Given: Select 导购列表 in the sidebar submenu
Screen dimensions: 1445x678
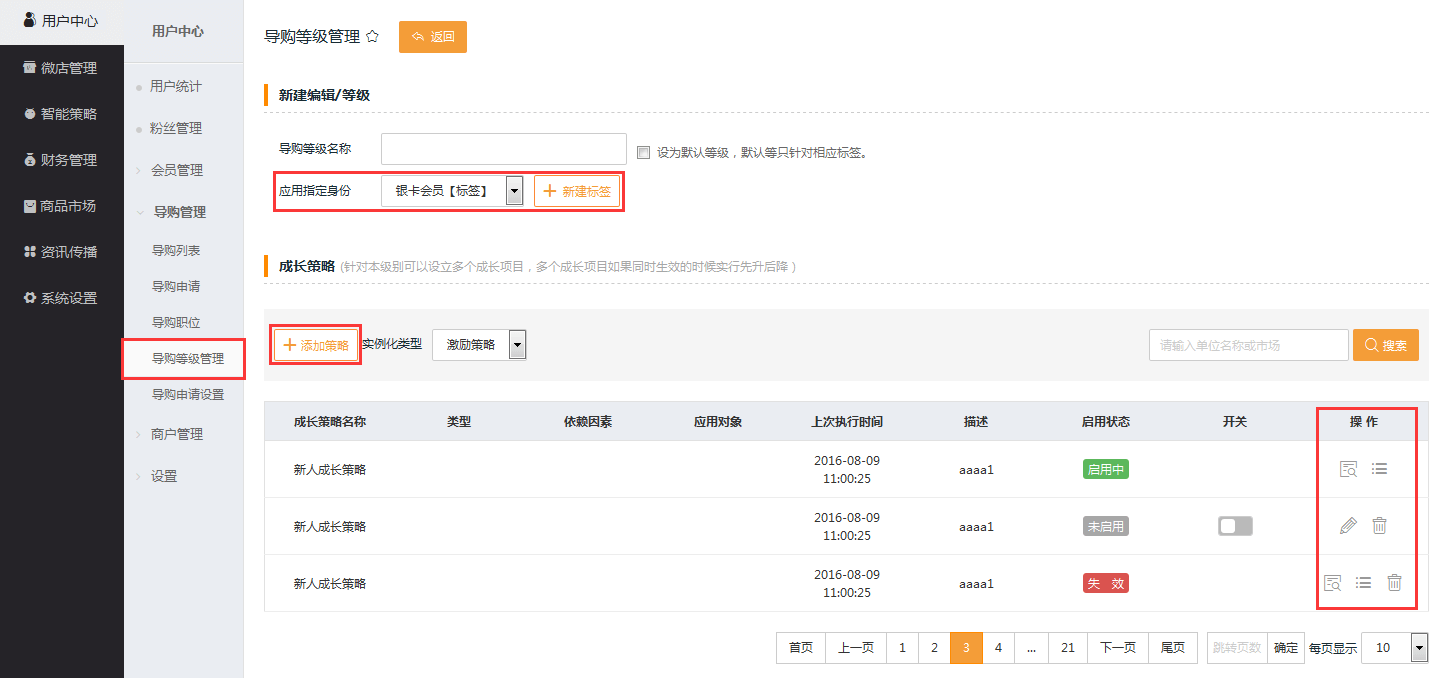Looking at the screenshot, I should [176, 250].
